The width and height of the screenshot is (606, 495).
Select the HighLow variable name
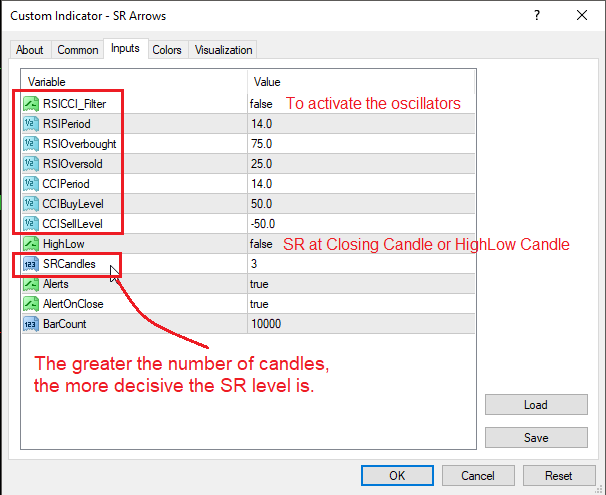64,244
